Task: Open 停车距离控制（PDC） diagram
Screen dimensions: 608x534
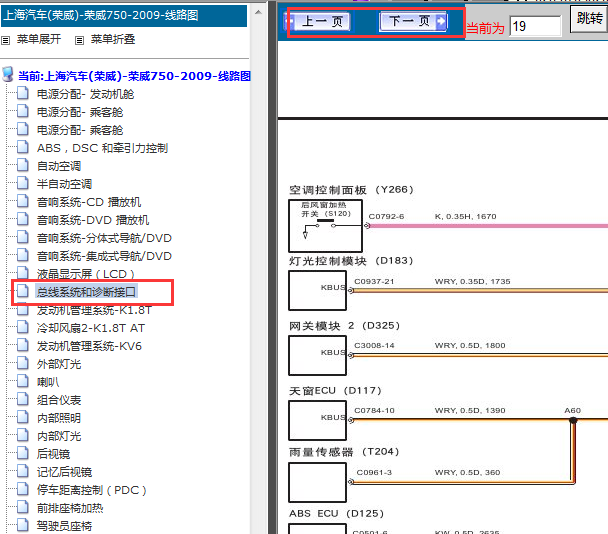Action: 92,490
